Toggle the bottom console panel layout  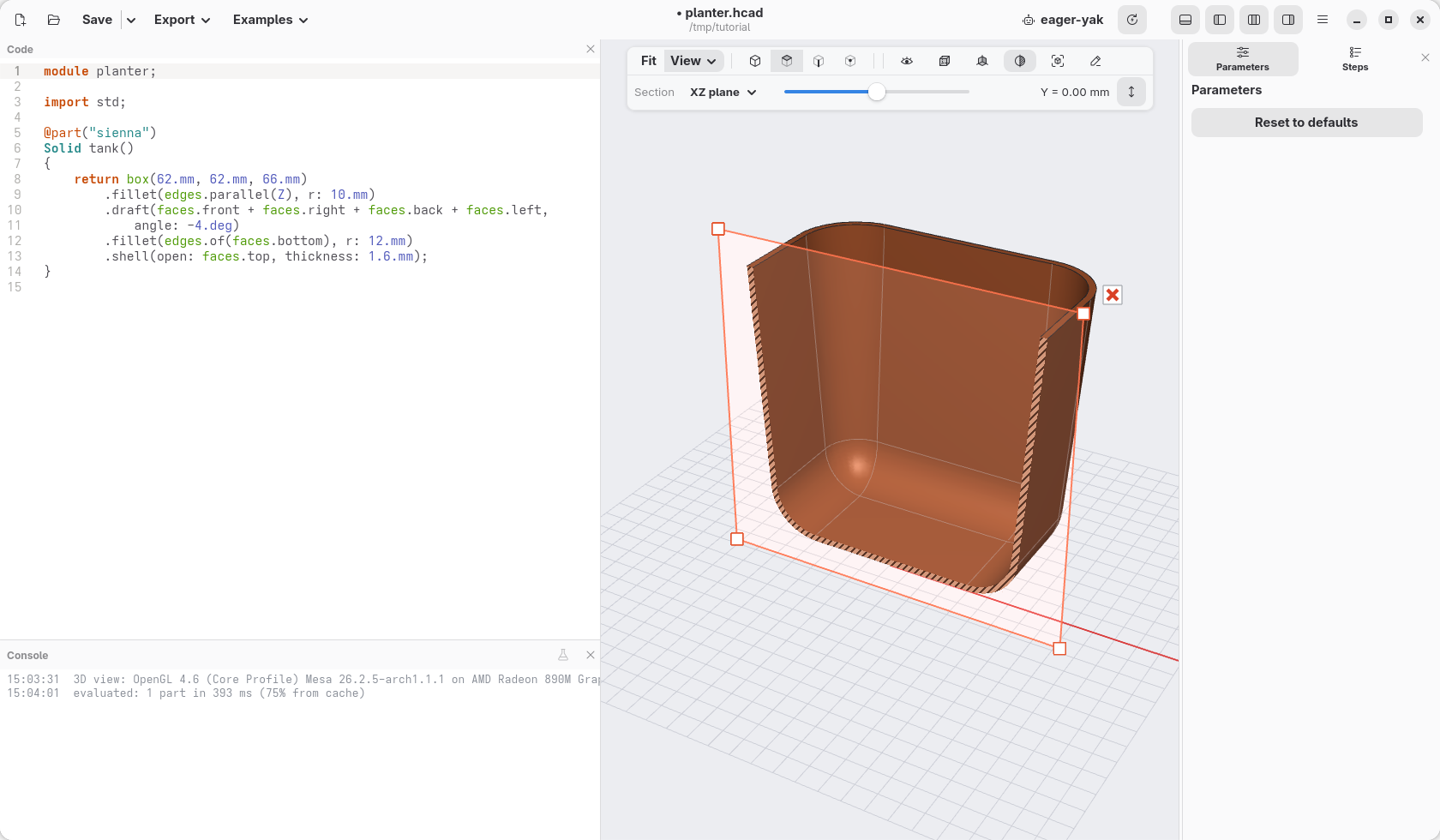coord(1185,20)
